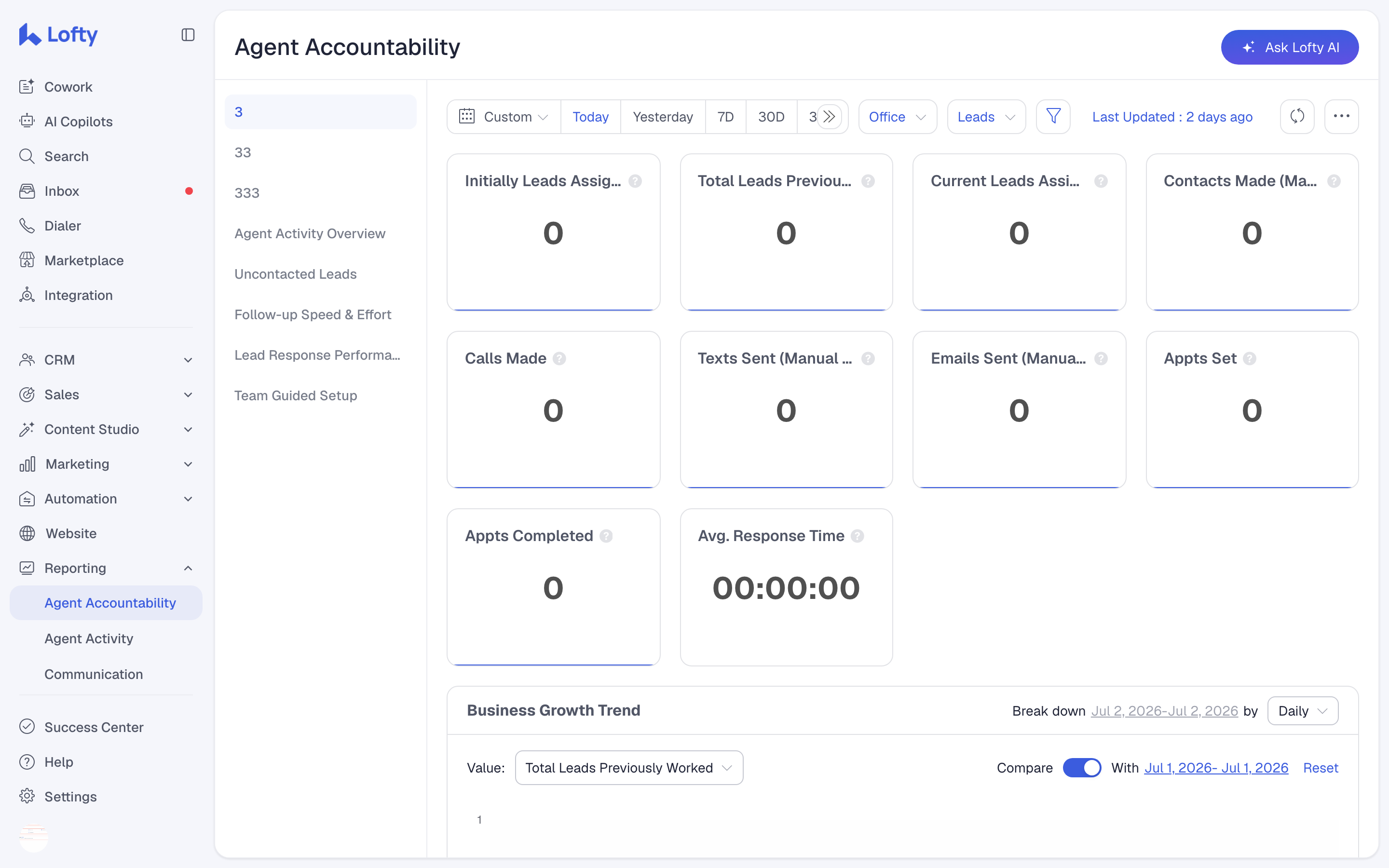Open the user avatar at sidebar bottom
Image resolution: width=1389 pixels, height=868 pixels.
point(34,838)
